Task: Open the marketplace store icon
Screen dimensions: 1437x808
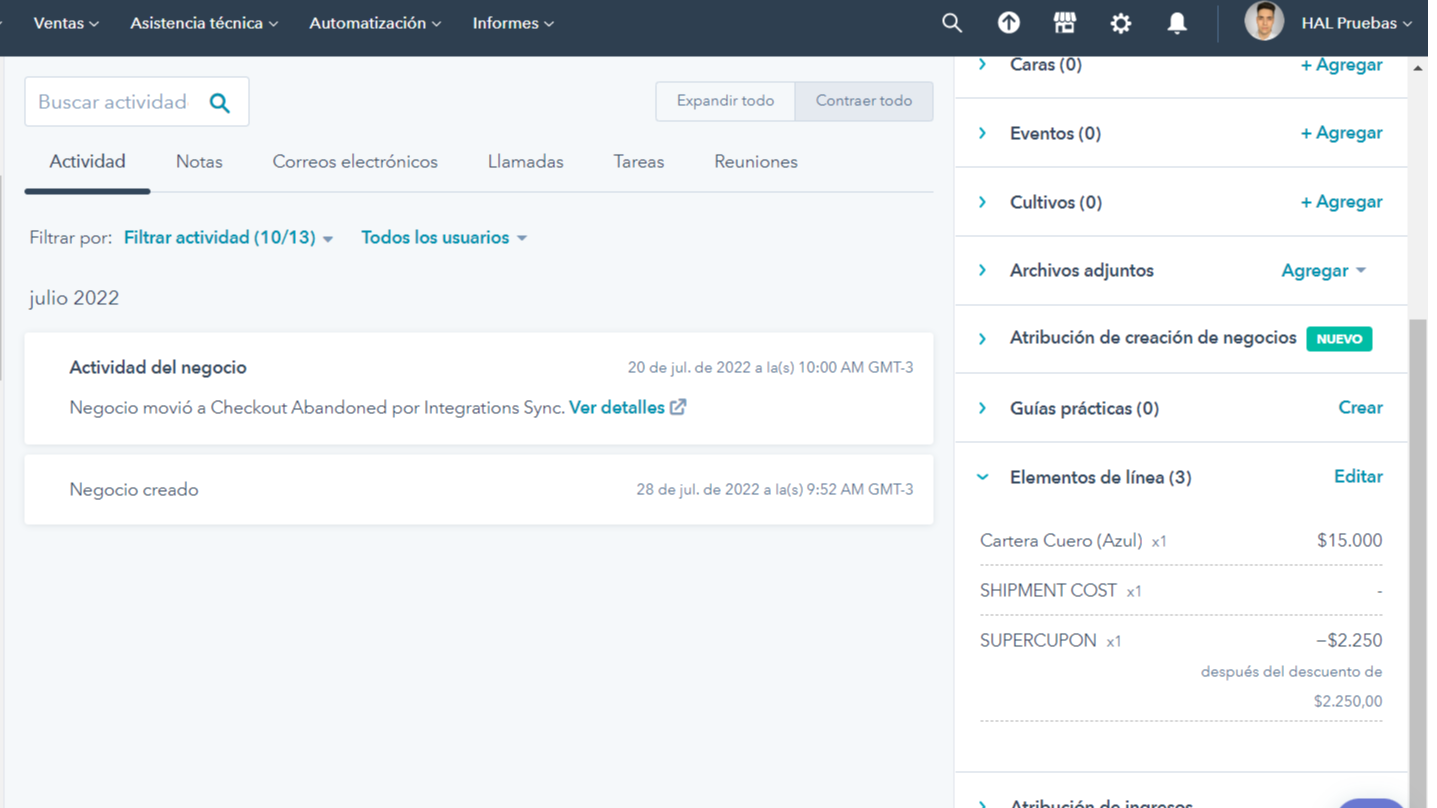Action: click(1064, 23)
